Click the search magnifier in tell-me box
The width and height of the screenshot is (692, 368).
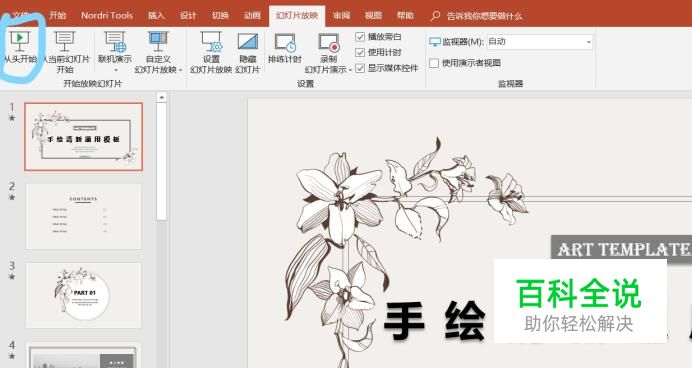[x=435, y=16]
